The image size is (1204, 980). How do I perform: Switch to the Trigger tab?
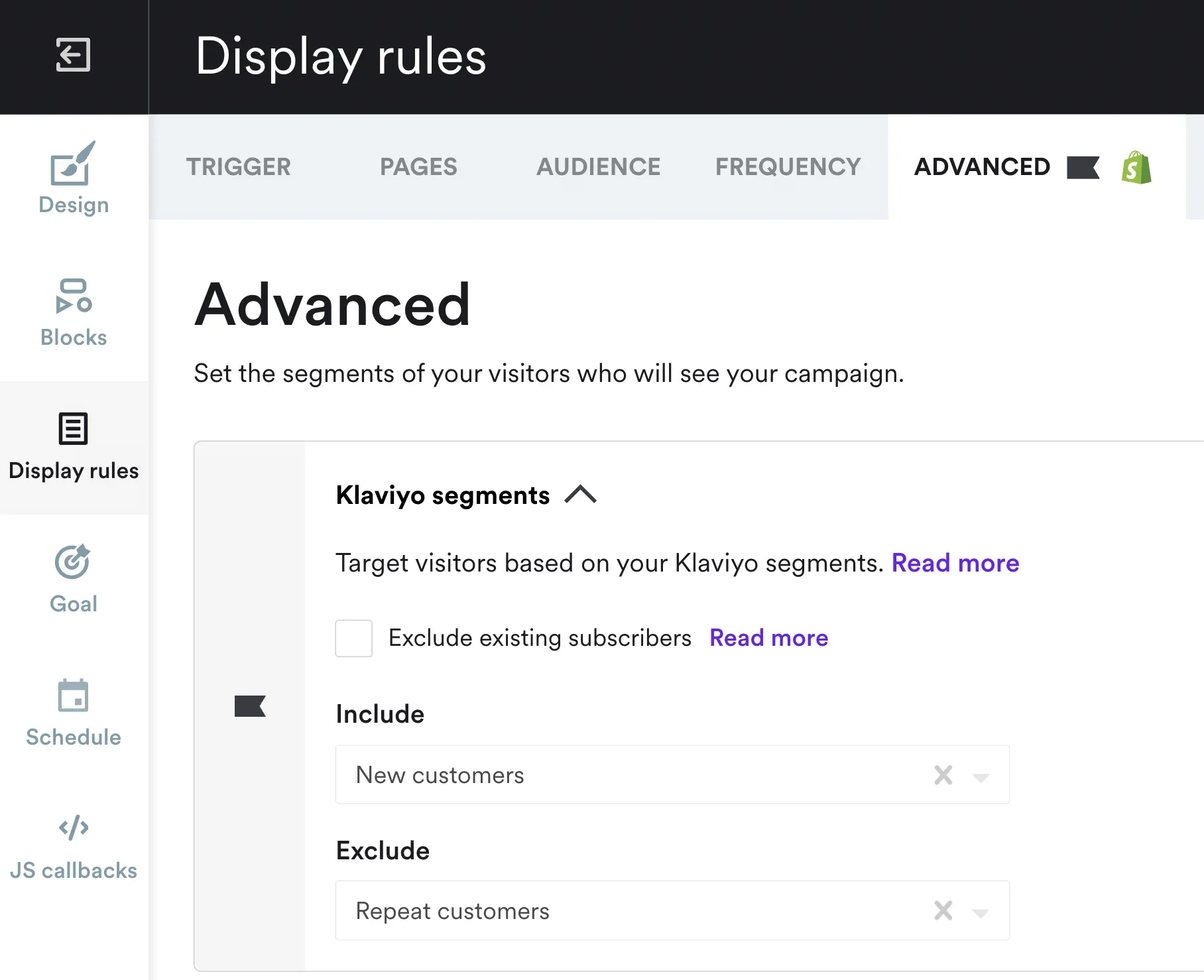239,166
